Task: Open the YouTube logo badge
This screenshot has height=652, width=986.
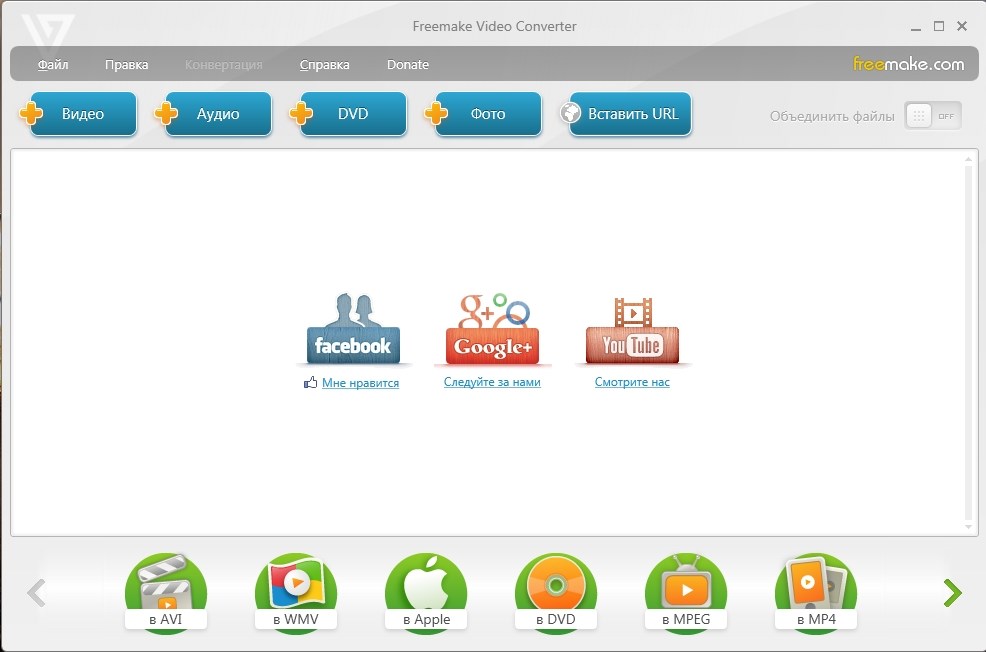Action: [x=632, y=331]
